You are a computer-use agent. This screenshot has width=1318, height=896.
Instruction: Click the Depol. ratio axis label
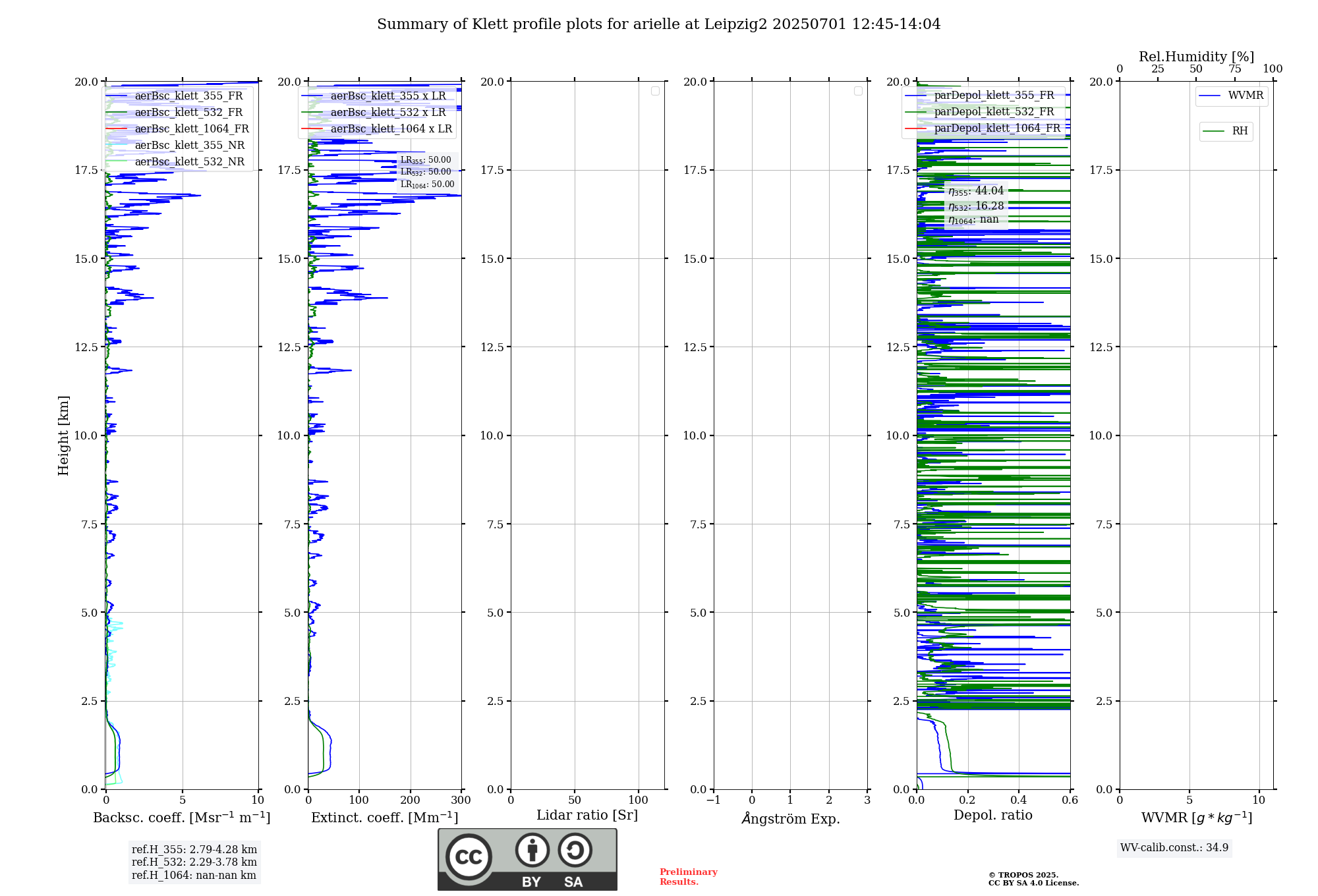[993, 815]
